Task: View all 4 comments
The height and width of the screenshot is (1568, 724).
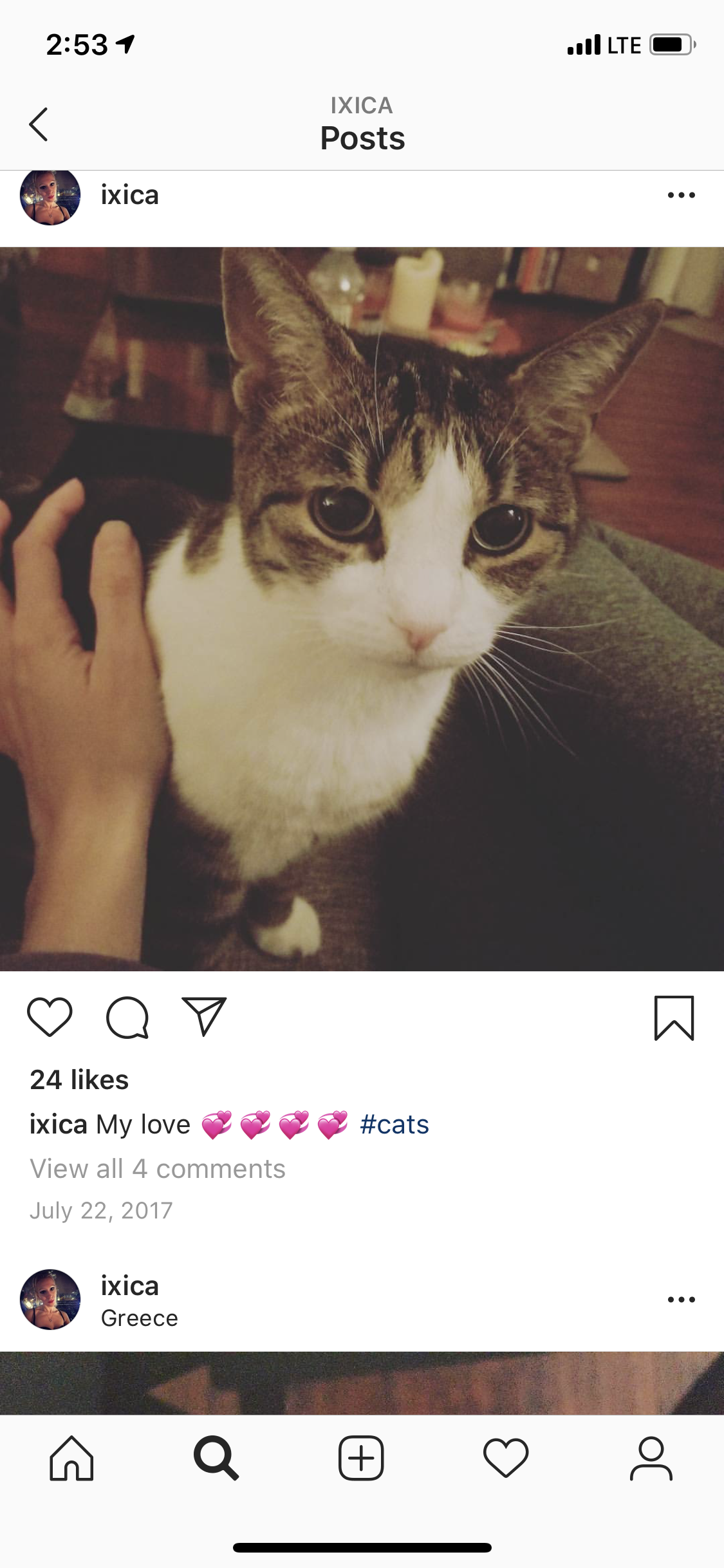Action: (158, 1168)
